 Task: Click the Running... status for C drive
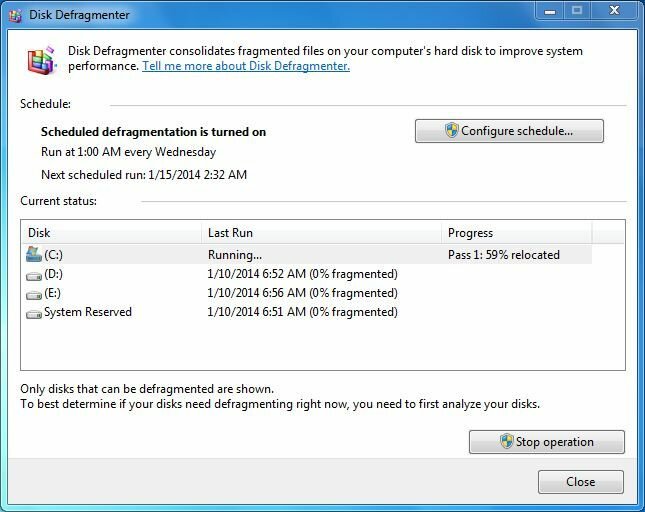click(x=235, y=255)
